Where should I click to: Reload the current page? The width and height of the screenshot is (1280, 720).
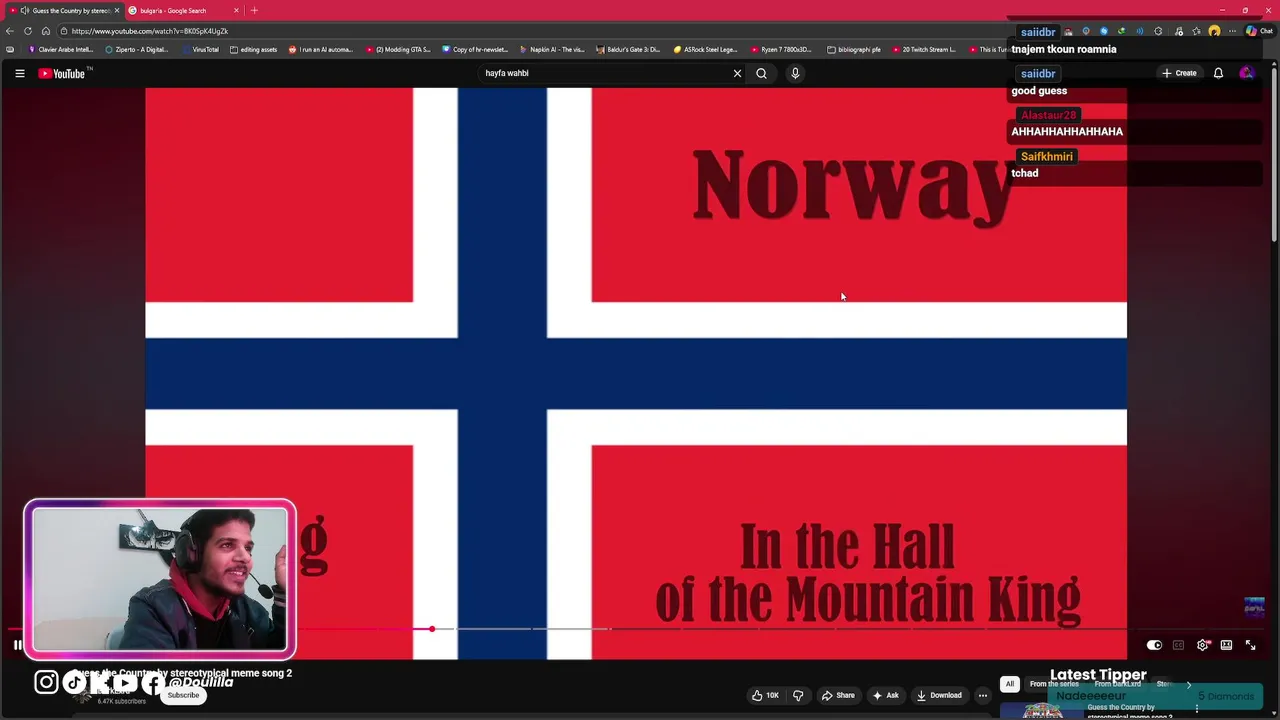click(x=28, y=31)
